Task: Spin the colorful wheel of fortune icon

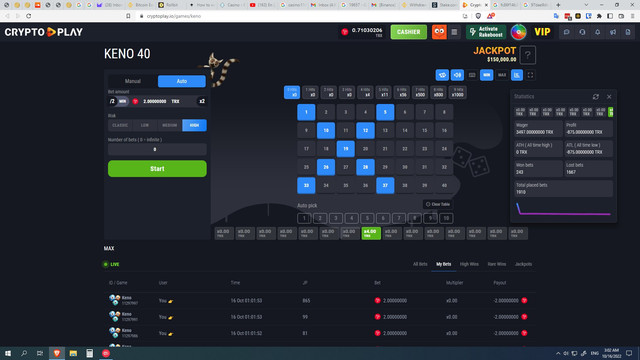Action: (518, 32)
